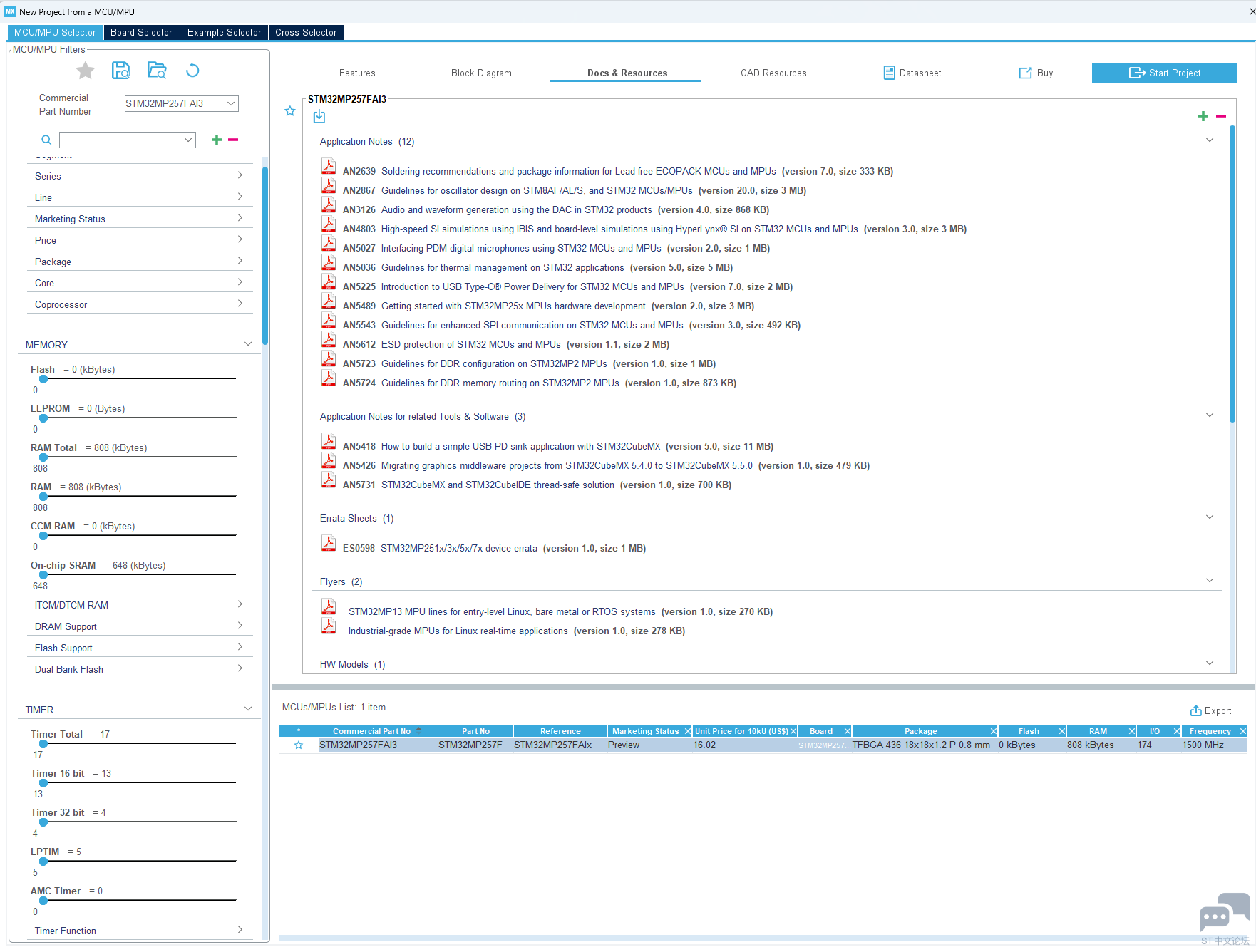Click the favorites star icon in filters

(x=86, y=71)
